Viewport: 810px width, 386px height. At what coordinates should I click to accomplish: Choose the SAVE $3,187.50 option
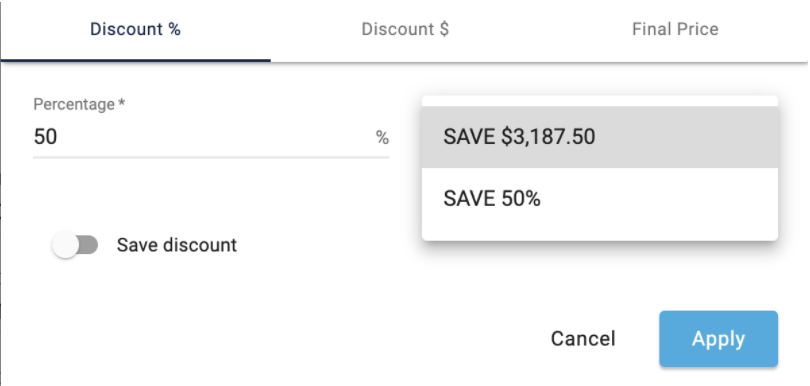tap(600, 137)
